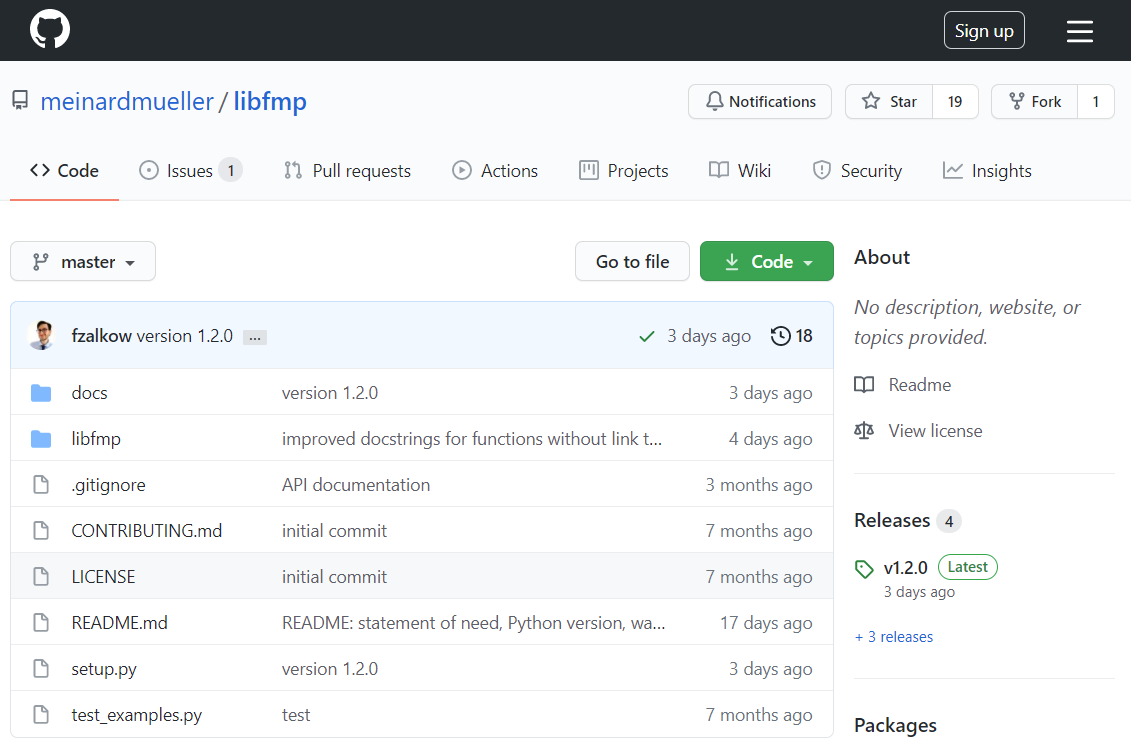Click the fzalkow avatar thumbnail

[42, 336]
